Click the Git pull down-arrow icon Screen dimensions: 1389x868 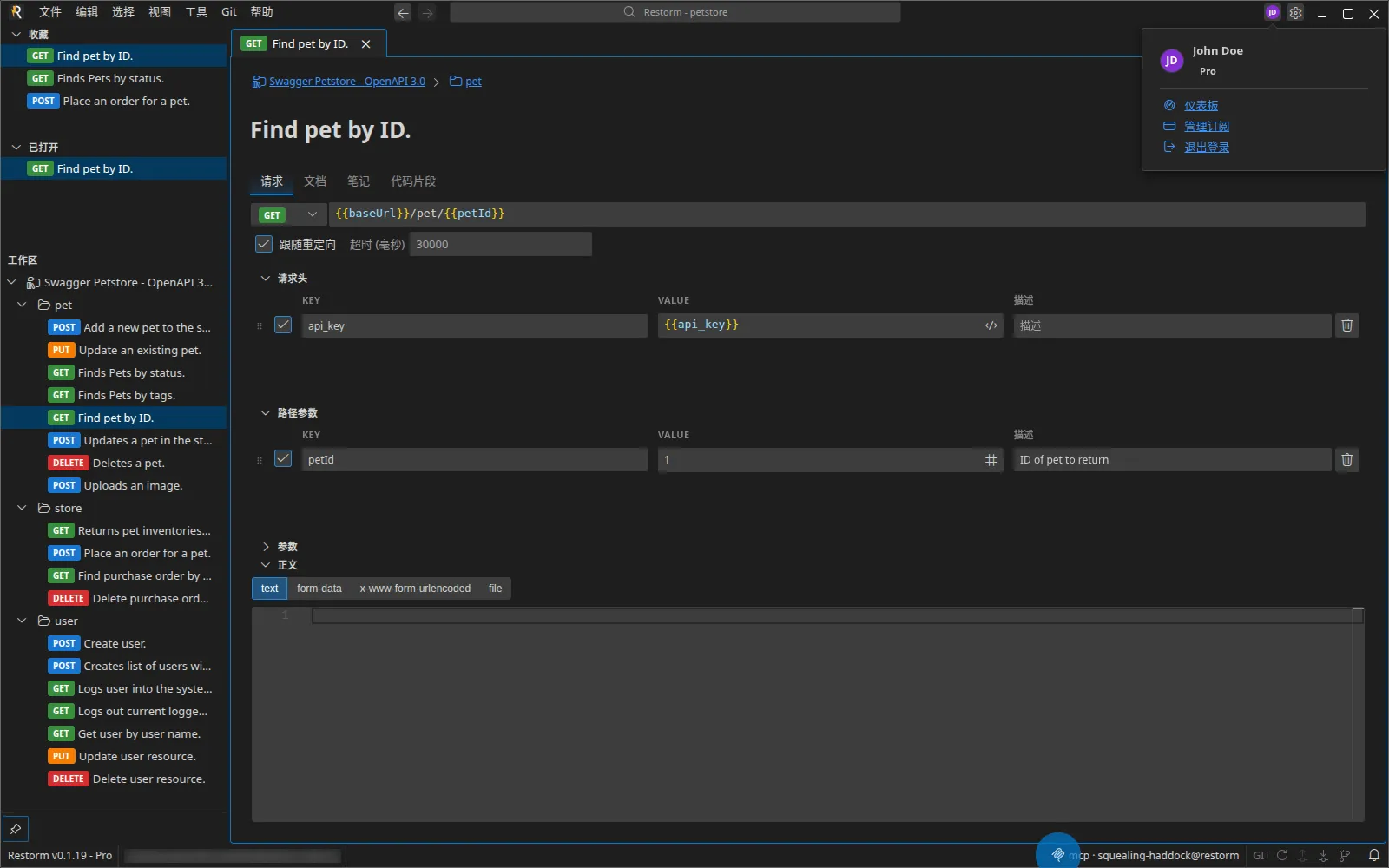tap(1323, 855)
